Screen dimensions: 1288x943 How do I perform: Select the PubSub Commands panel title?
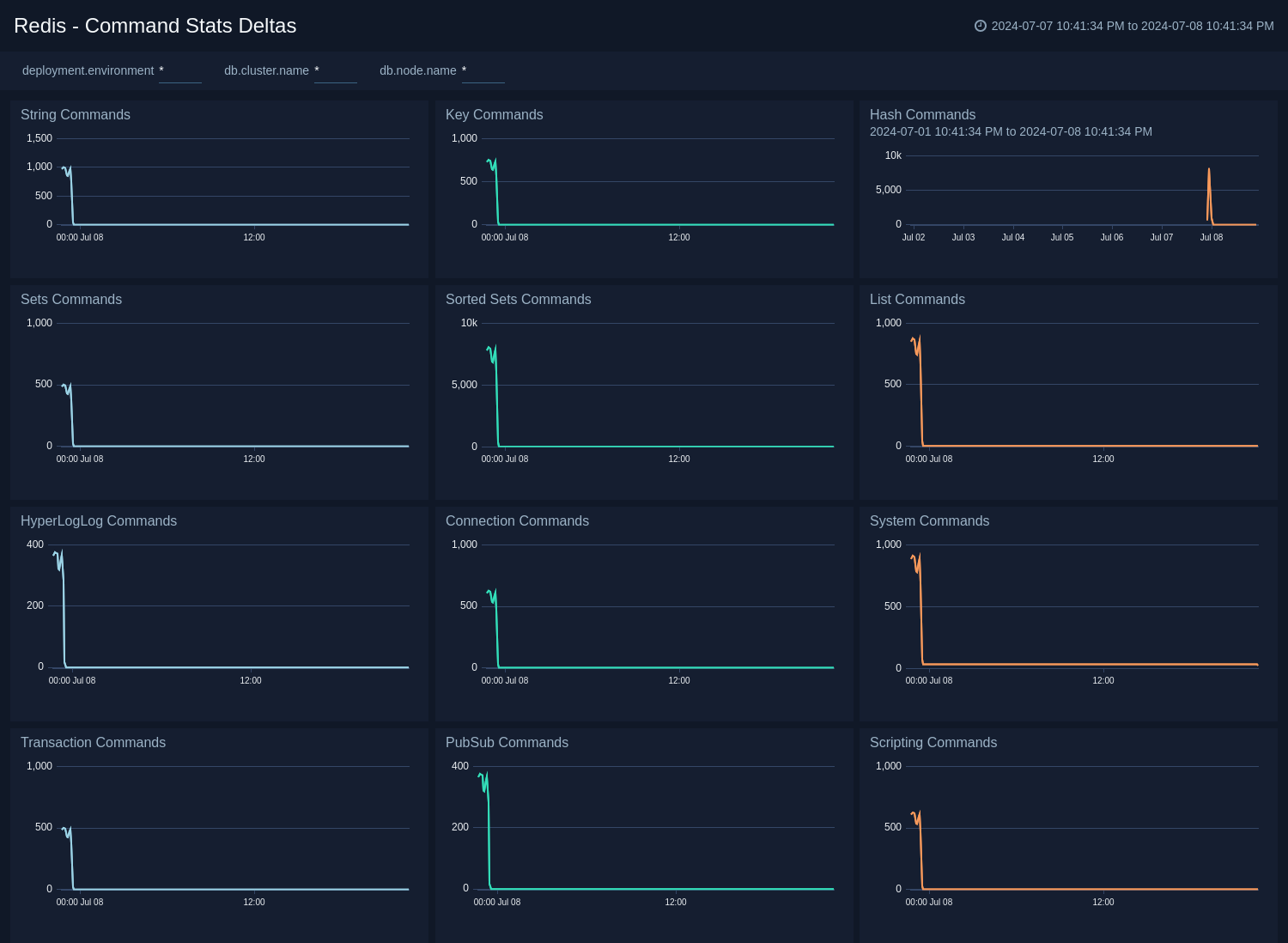pos(507,743)
